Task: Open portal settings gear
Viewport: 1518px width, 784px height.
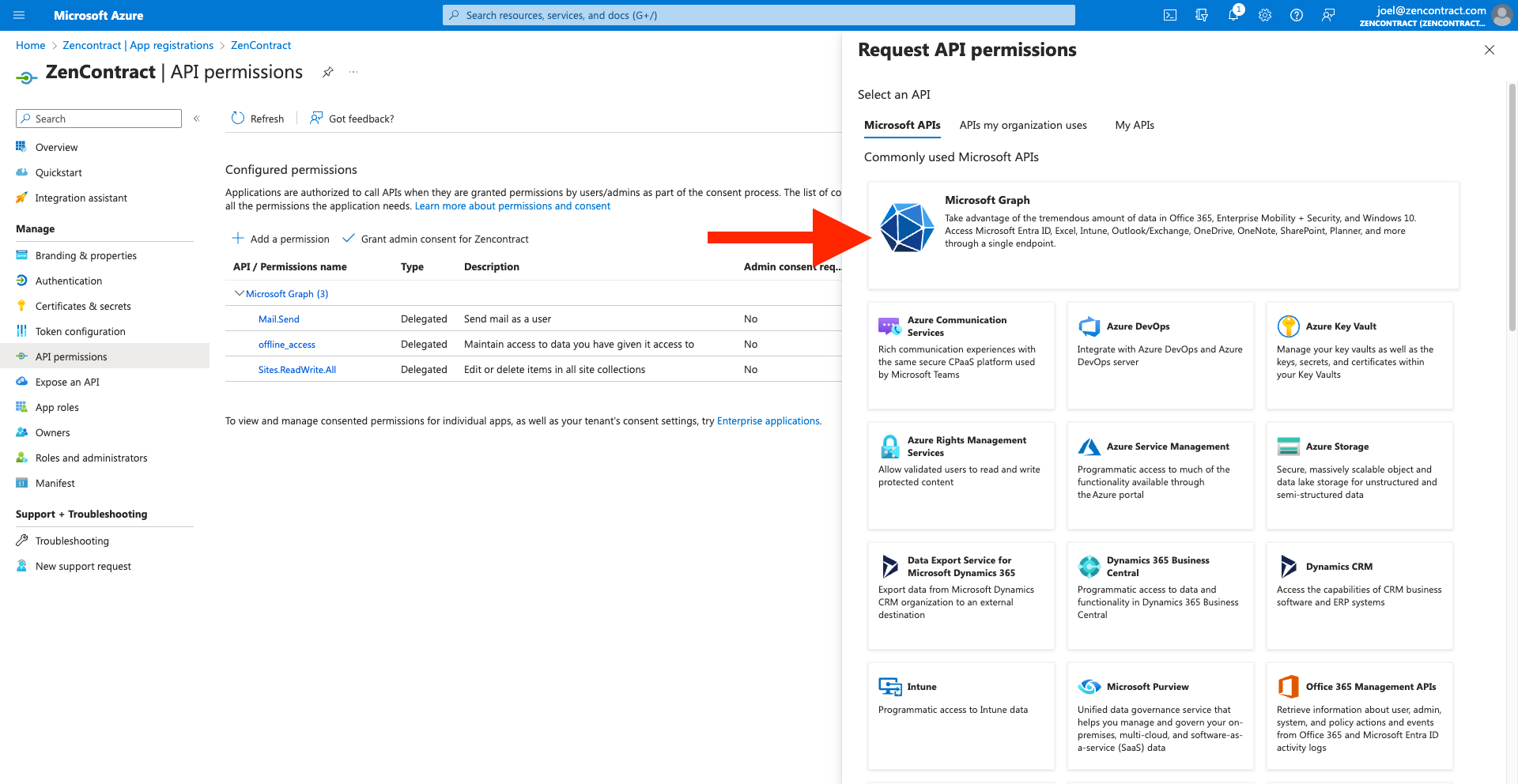Action: click(x=1265, y=15)
